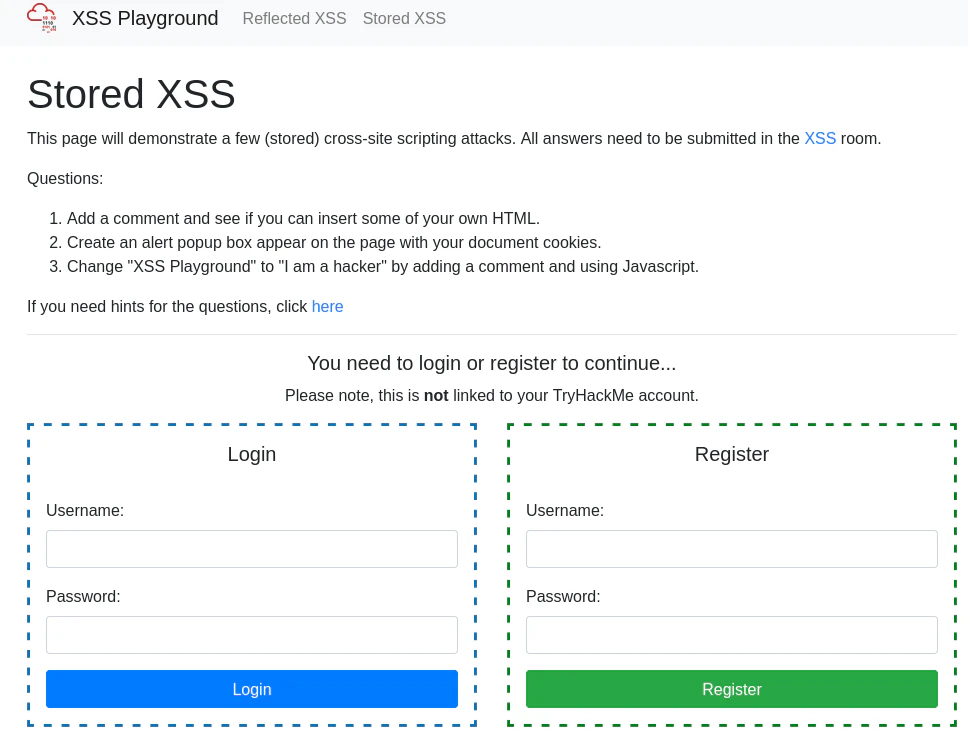The height and width of the screenshot is (734, 968).
Task: Click the intro sentence about stored attacks
Action: point(454,138)
